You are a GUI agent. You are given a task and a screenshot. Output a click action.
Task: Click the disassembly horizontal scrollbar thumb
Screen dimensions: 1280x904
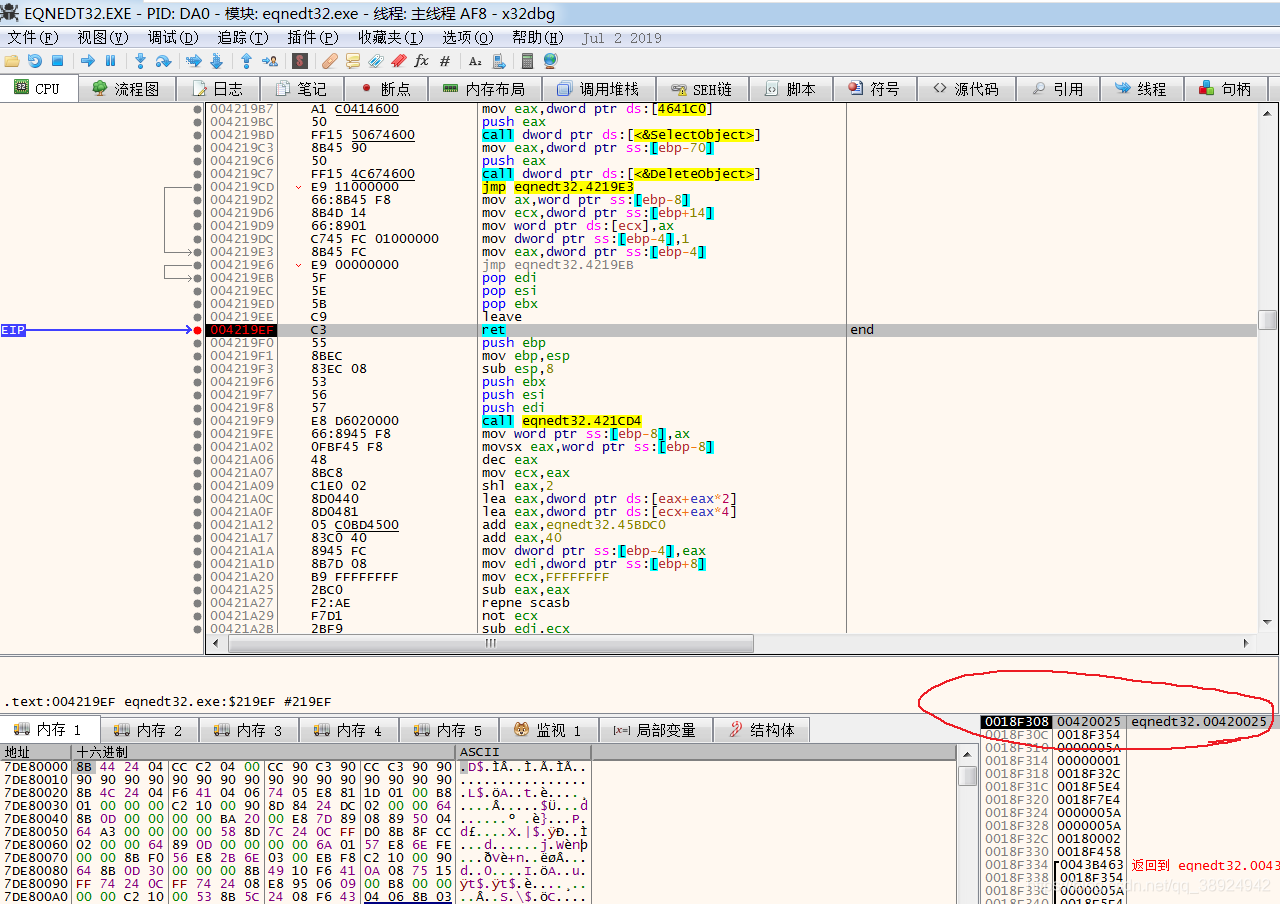(490, 644)
